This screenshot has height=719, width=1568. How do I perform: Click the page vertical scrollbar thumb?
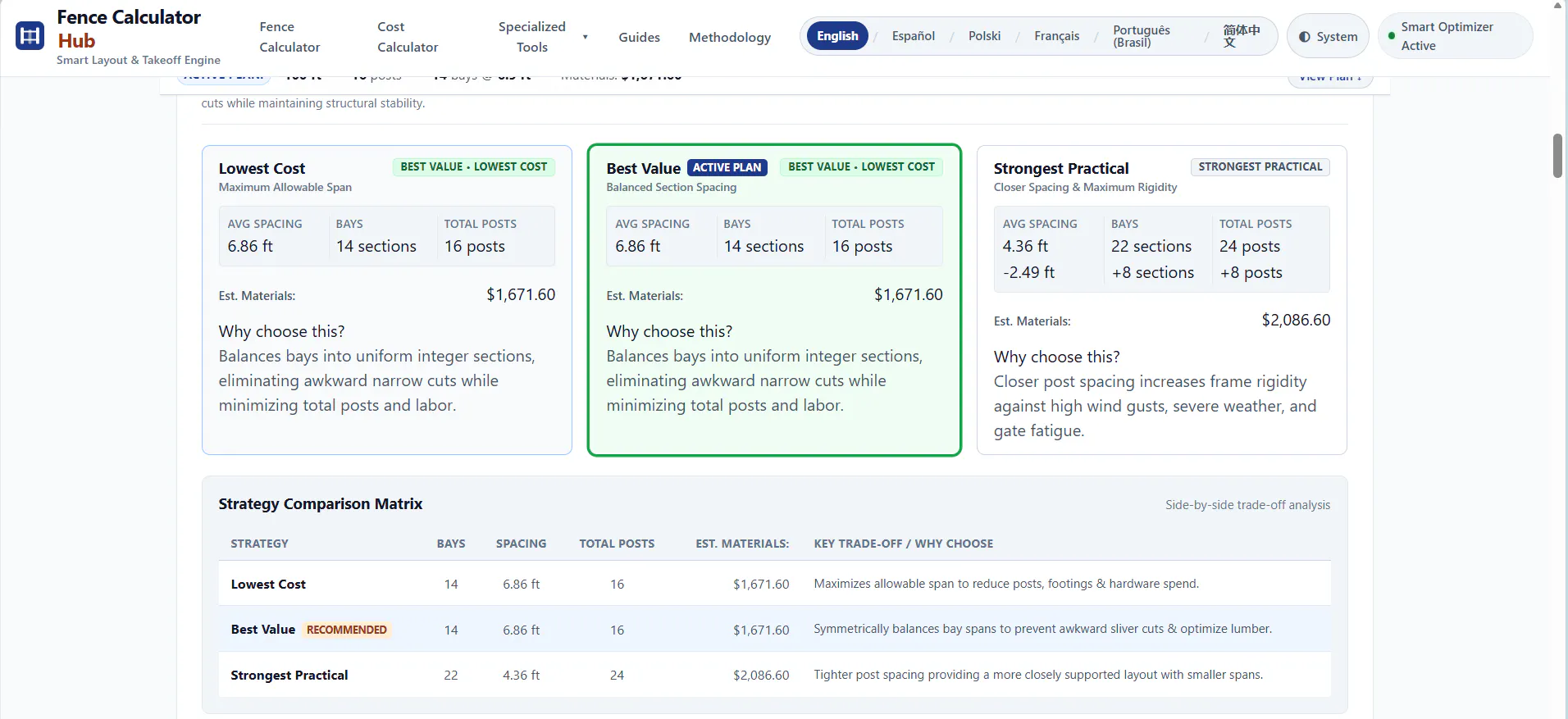1557,155
